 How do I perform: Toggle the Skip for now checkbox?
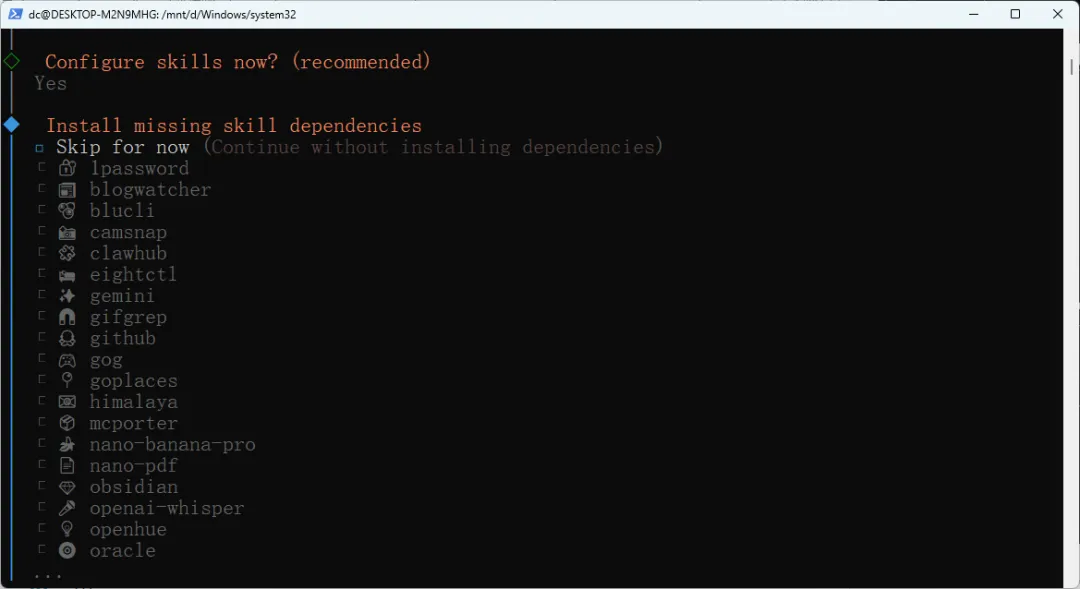click(x=39, y=148)
